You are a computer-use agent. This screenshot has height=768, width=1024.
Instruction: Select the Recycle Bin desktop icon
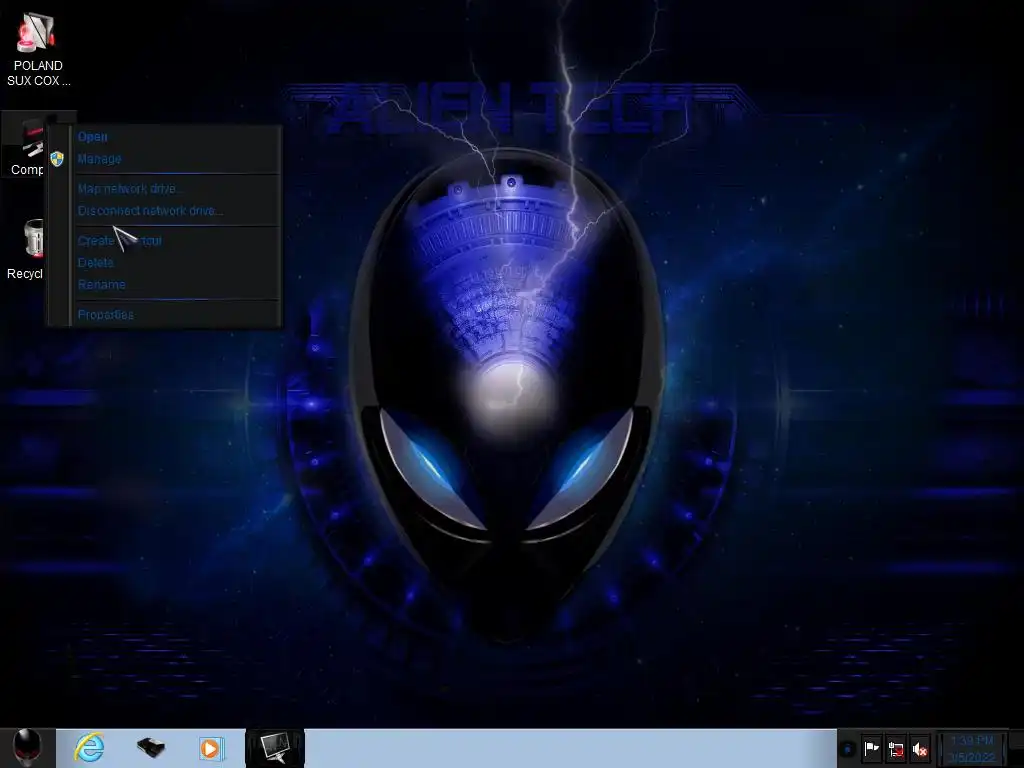point(25,249)
